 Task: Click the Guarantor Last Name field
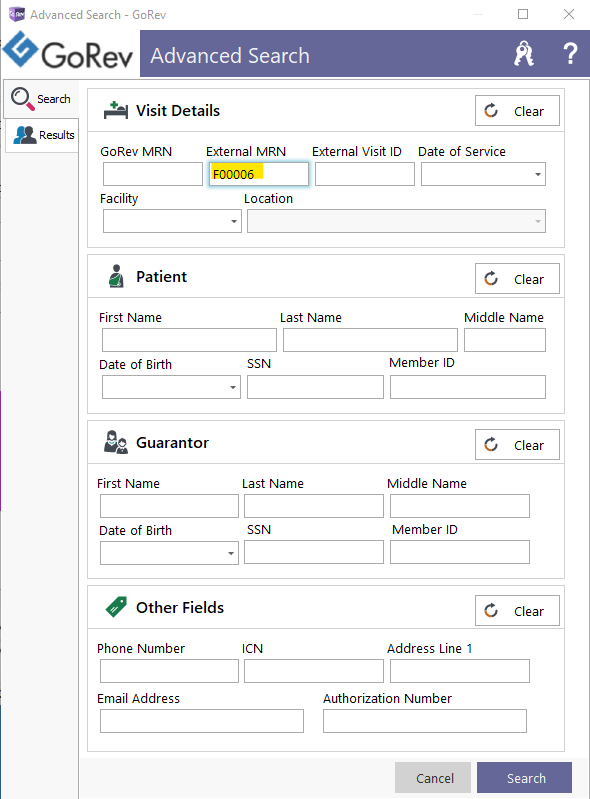(x=314, y=506)
